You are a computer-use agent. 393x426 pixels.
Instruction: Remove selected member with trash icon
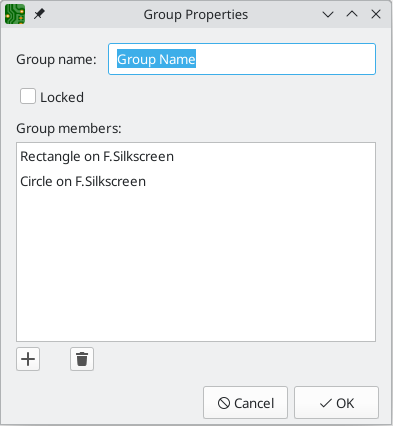tap(82, 359)
